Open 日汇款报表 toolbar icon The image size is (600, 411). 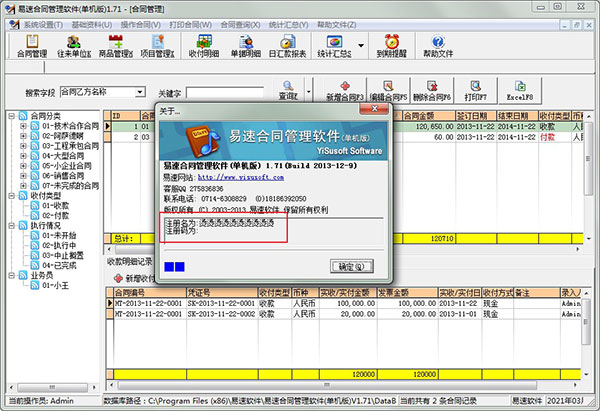(287, 46)
